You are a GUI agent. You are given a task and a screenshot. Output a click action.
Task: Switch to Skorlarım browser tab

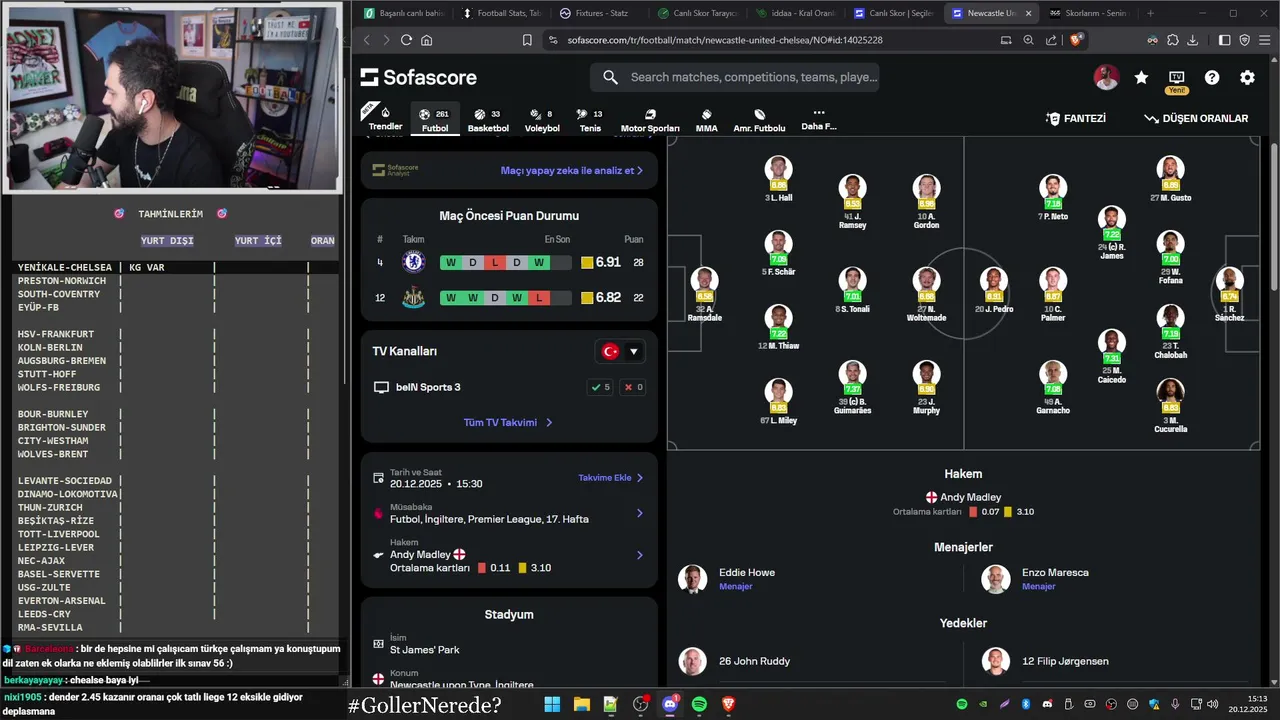1088,13
